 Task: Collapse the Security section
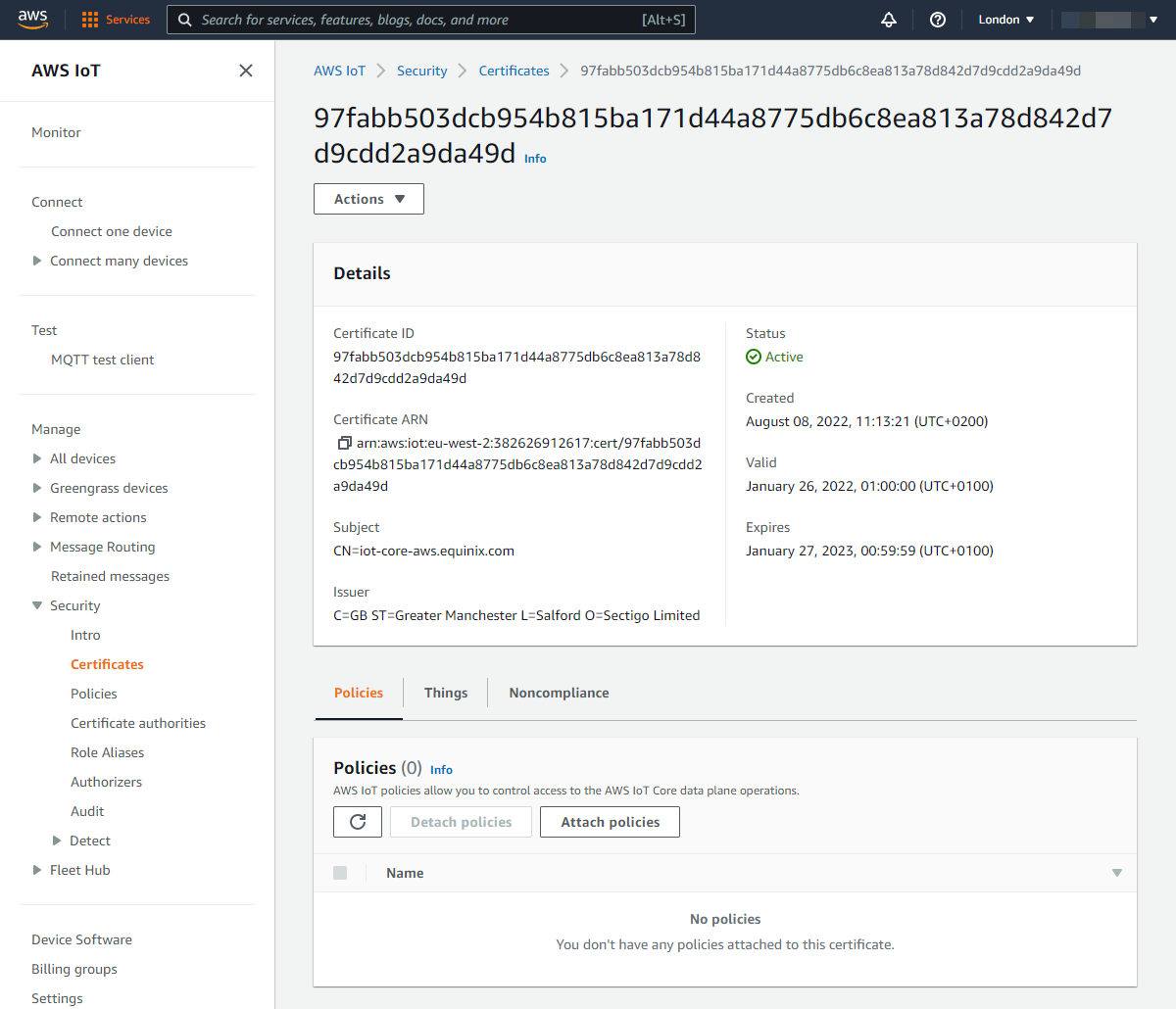tap(37, 605)
